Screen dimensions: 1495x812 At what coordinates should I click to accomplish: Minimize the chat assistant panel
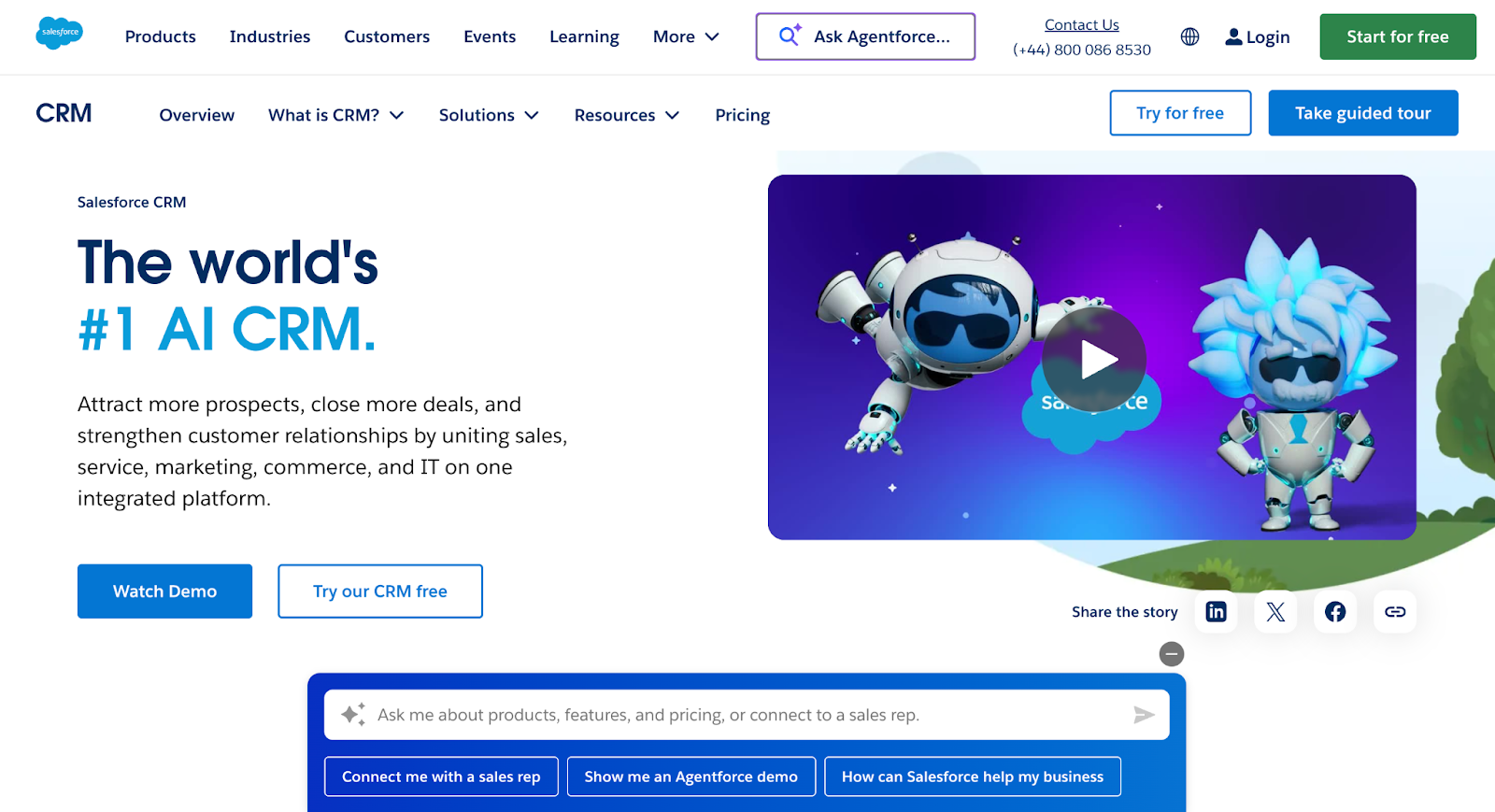1171,654
